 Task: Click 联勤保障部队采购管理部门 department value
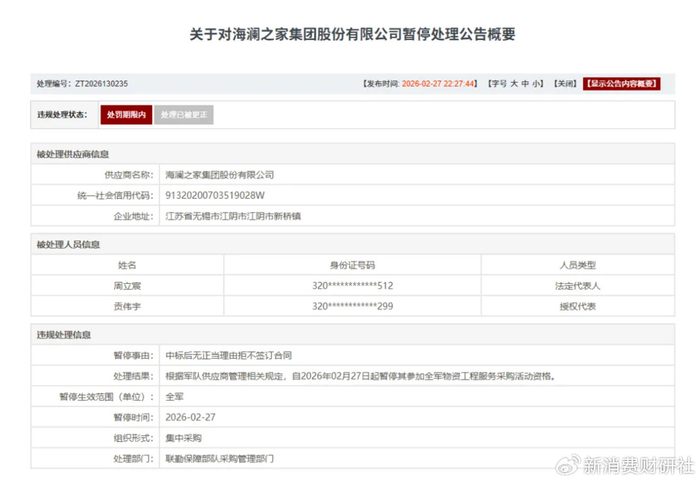(x=220, y=459)
